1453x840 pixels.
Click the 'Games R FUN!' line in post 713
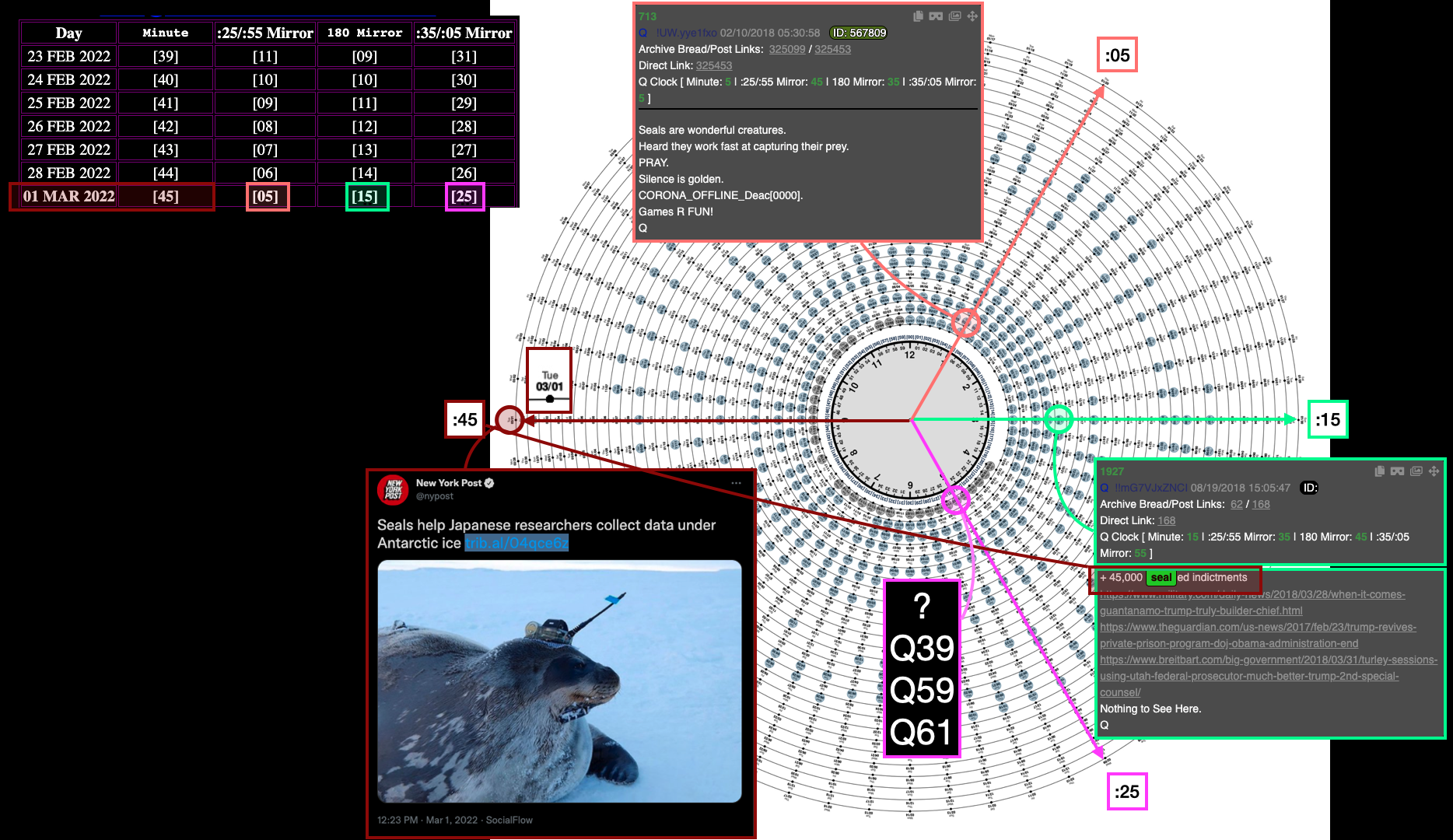(676, 212)
